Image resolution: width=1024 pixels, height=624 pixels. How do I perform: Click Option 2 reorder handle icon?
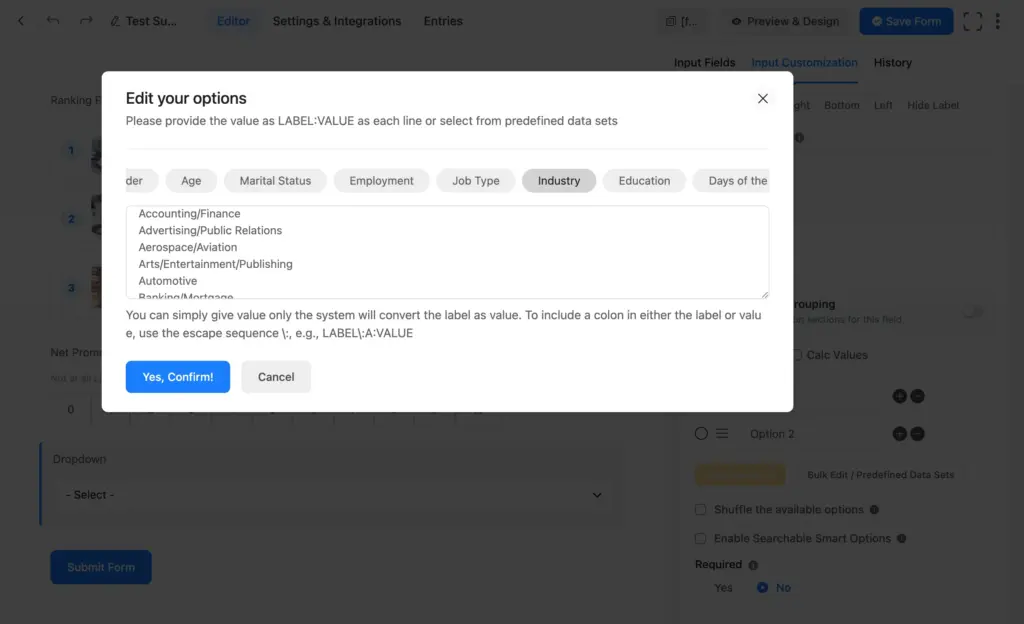coord(722,433)
